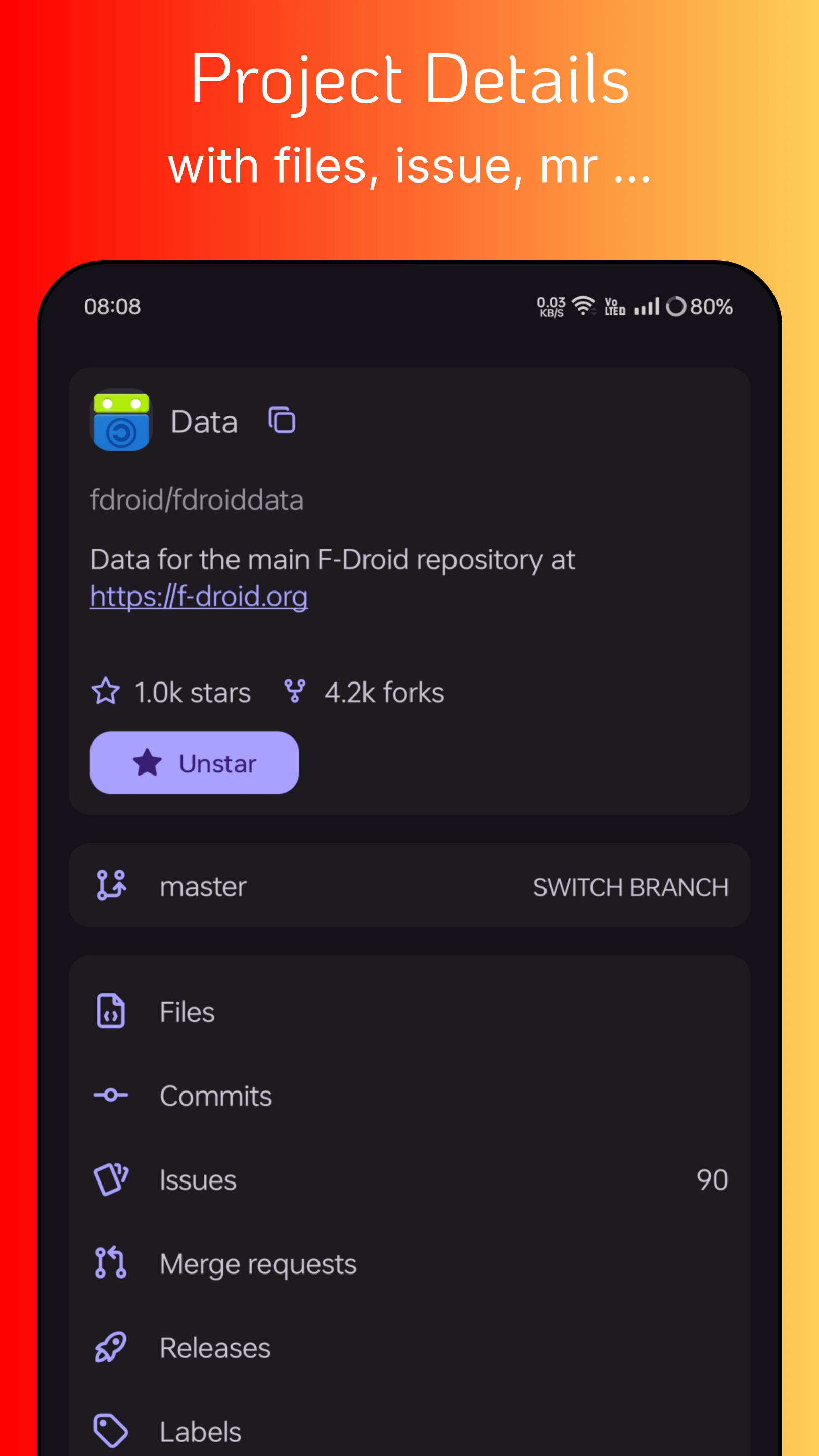Open Merge requests
Screen dimensions: 819x1456
coord(409,1264)
